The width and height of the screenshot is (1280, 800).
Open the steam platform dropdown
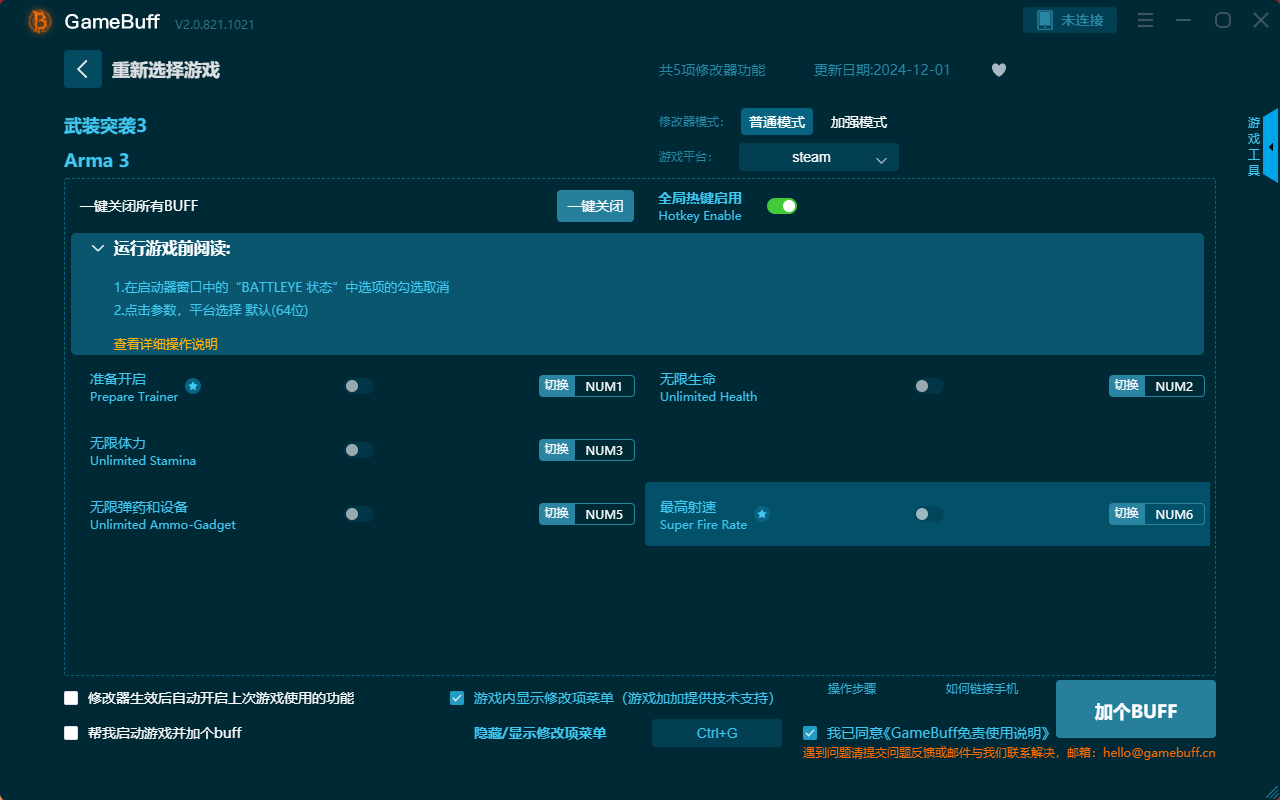[818, 157]
